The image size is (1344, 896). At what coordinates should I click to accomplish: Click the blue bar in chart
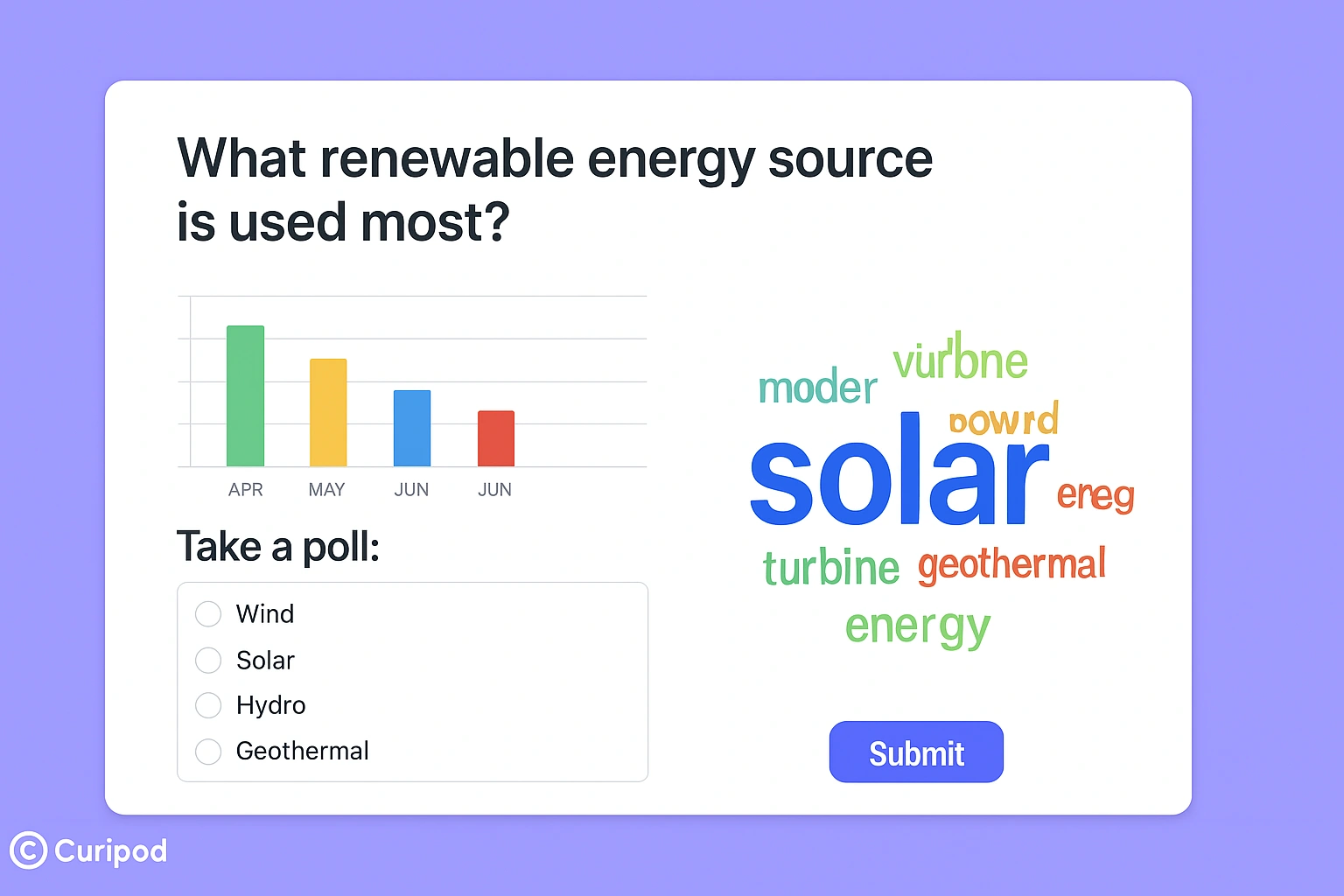412,428
